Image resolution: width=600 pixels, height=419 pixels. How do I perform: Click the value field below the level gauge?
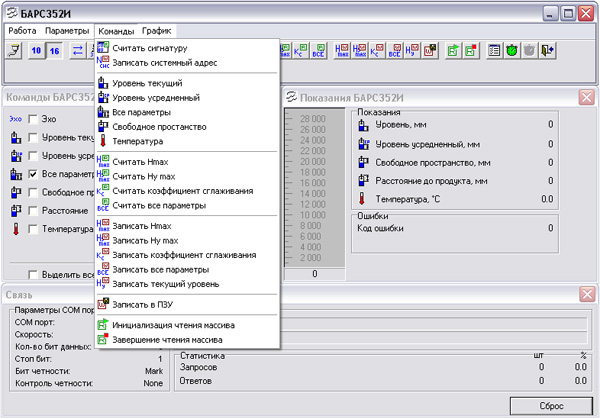[315, 274]
